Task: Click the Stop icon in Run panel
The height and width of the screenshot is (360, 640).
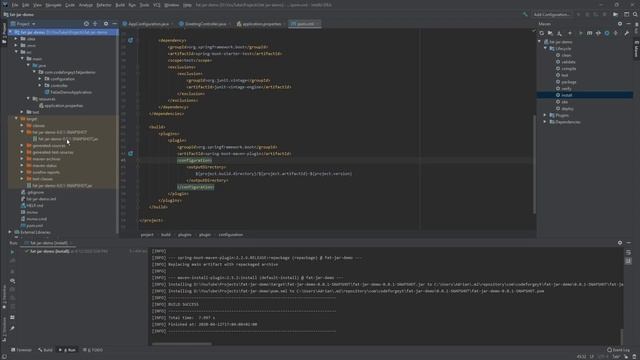Action: click(x=12, y=271)
